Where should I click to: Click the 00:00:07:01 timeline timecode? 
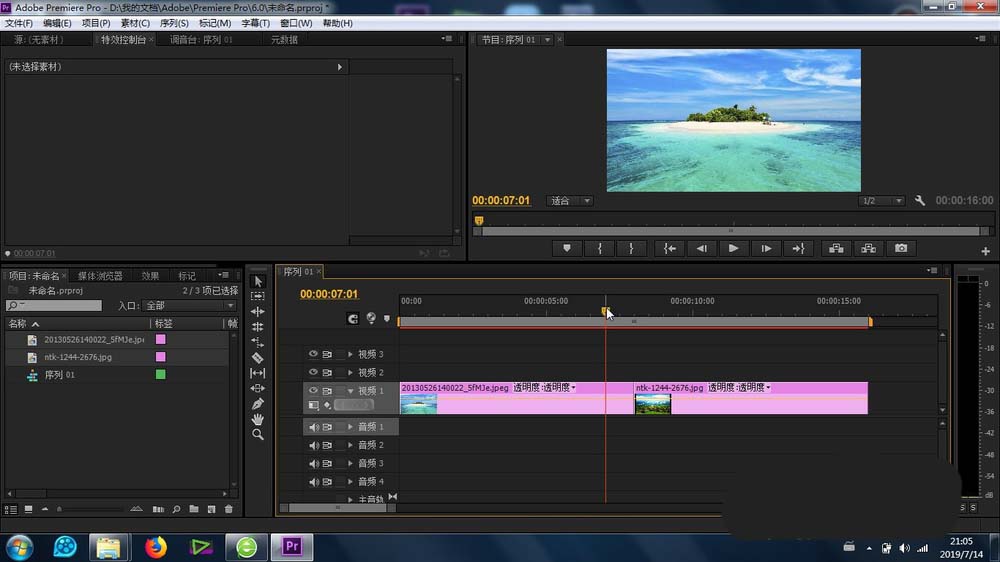(x=329, y=294)
